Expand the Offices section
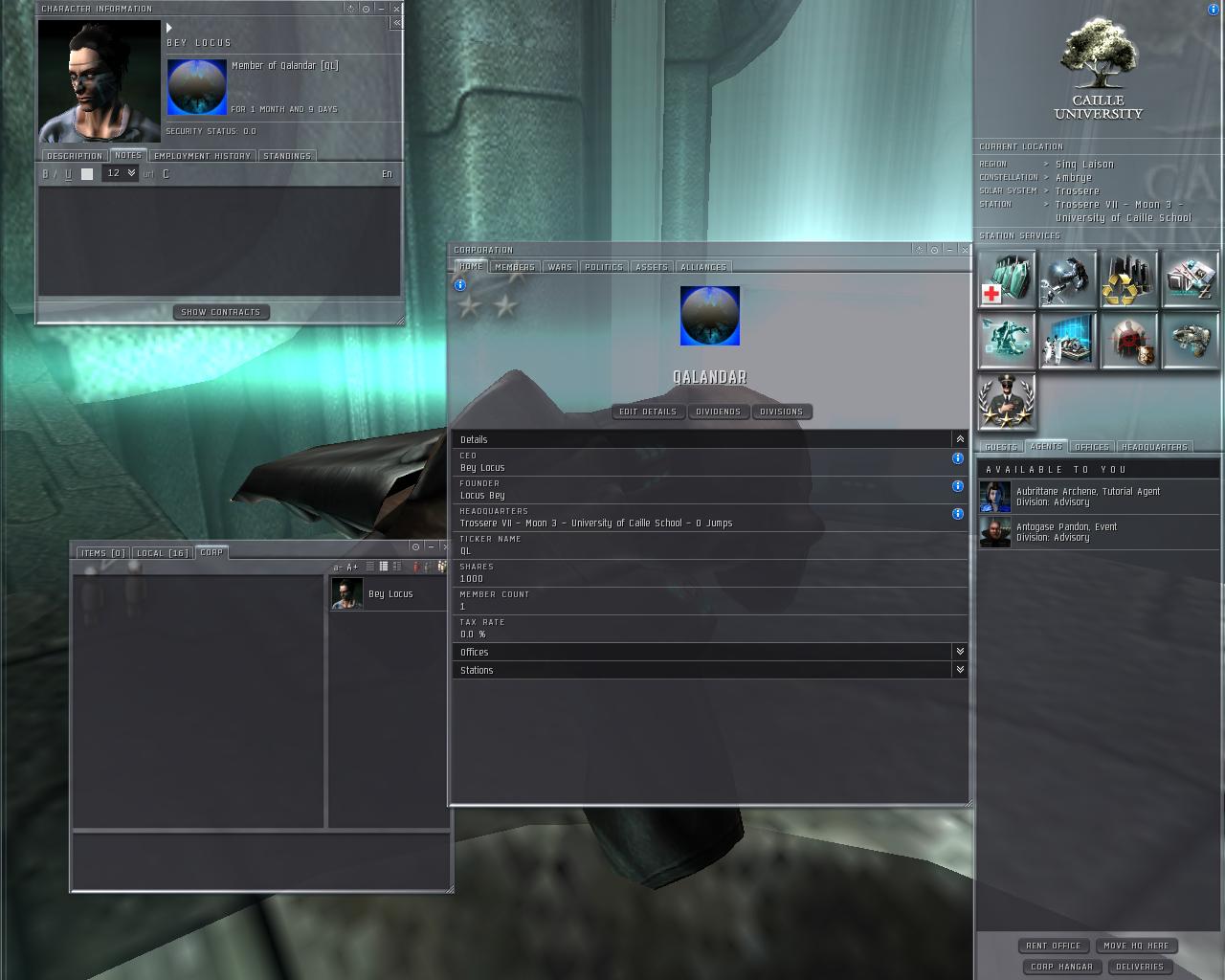 [x=960, y=652]
